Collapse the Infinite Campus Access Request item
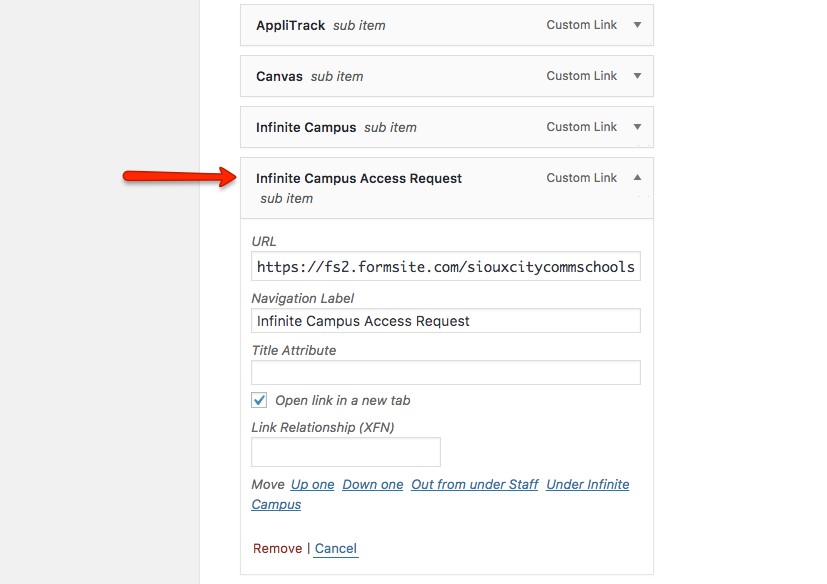The height and width of the screenshot is (584, 827). click(637, 177)
